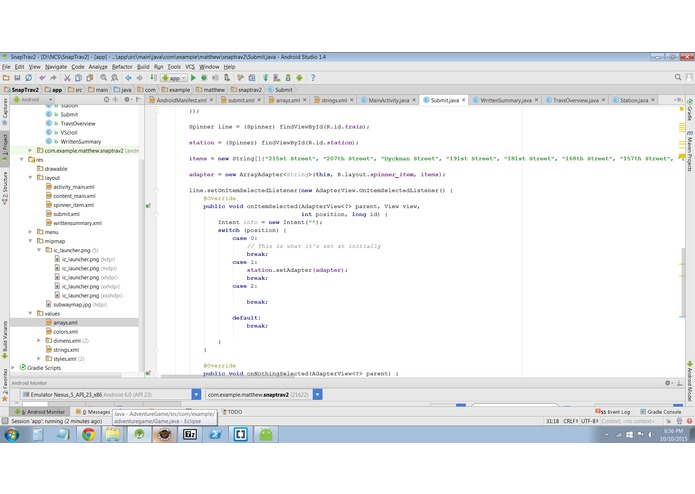Click the Search Everywhere magnifier icon
The height and width of the screenshot is (494, 695).
click(x=678, y=78)
